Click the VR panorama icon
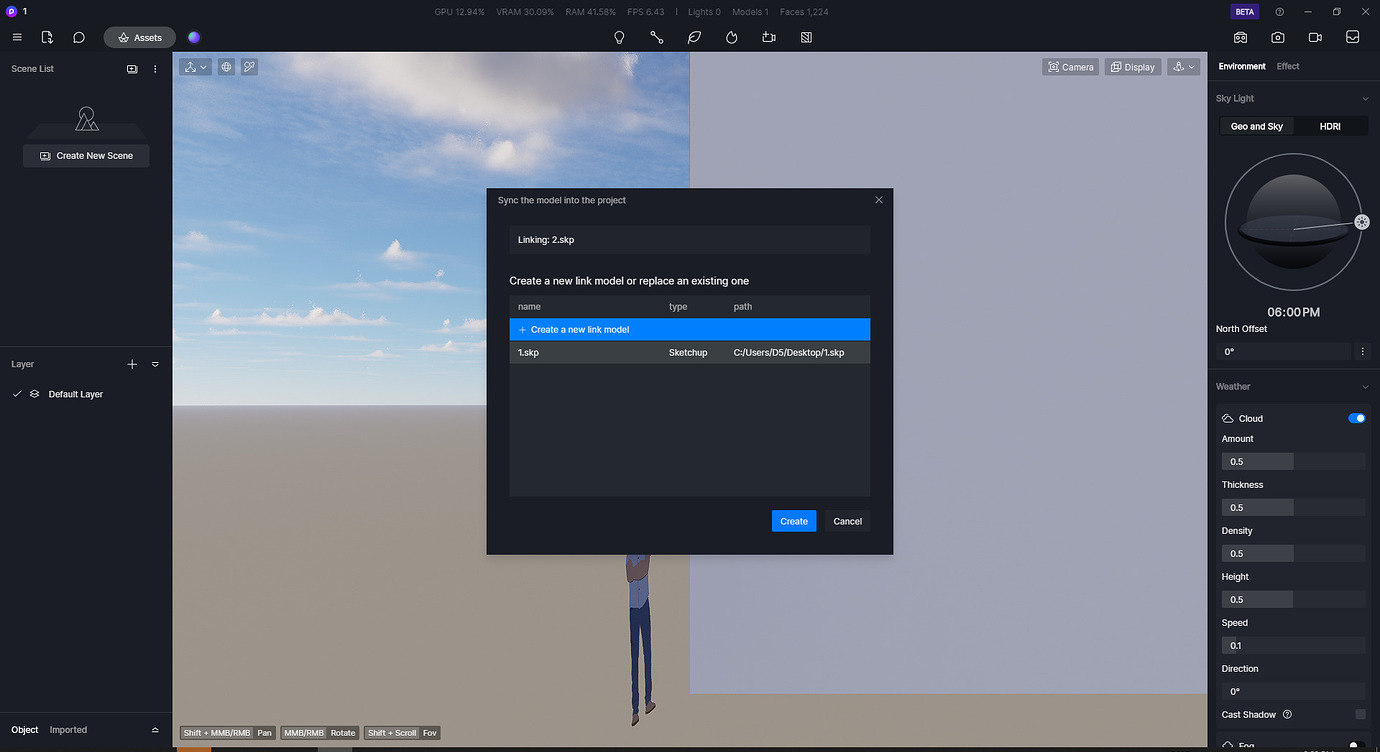 [x=1240, y=37]
